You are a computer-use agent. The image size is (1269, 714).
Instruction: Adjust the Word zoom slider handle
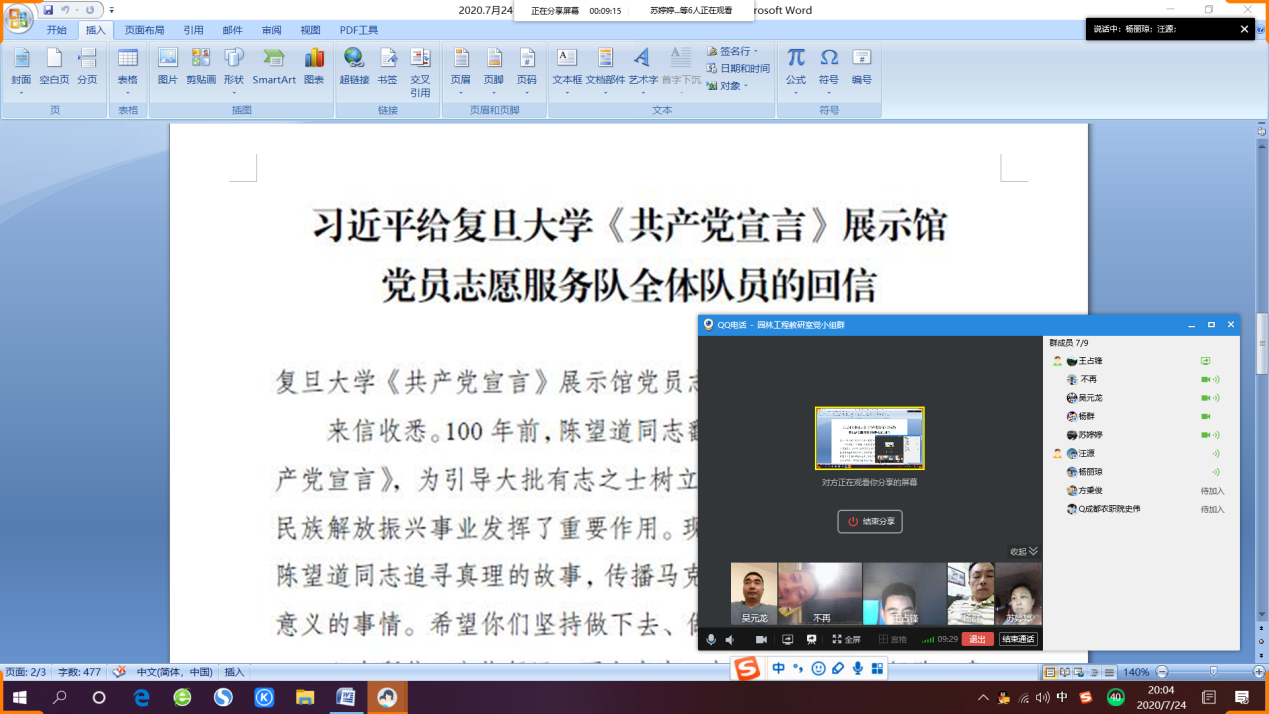[x=1214, y=672]
